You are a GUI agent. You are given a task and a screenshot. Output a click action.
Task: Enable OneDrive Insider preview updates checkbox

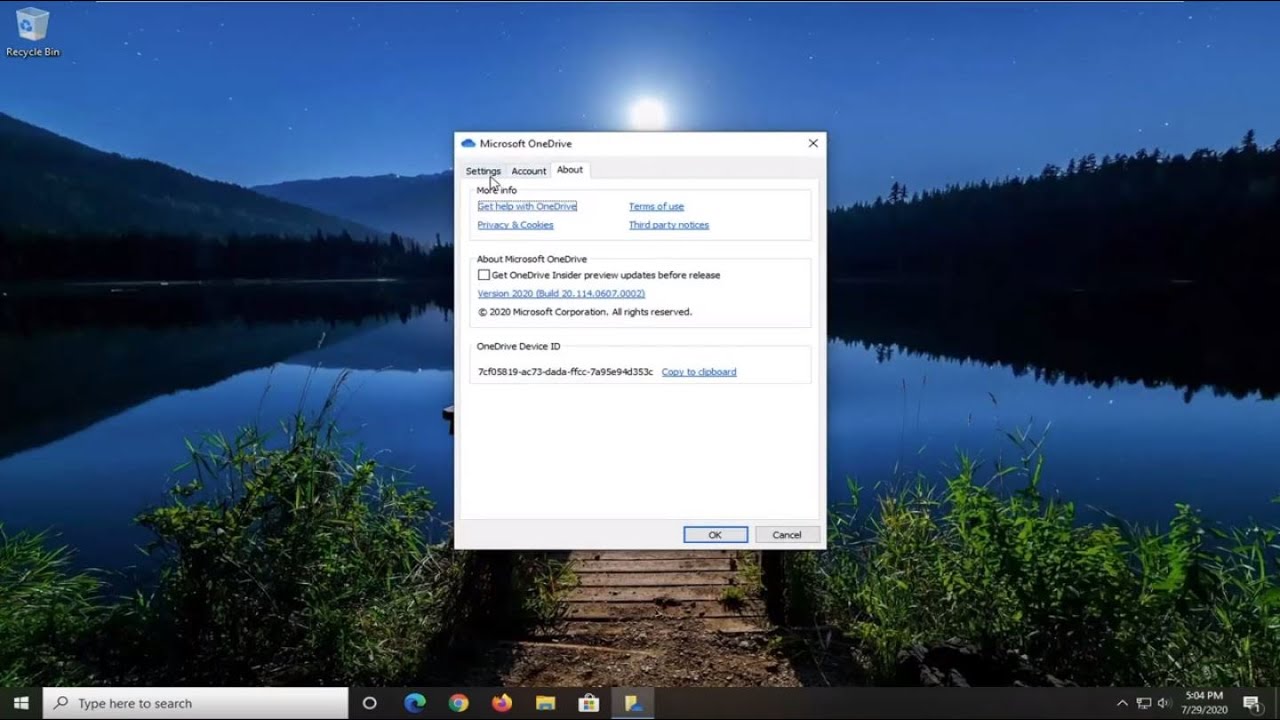coord(484,275)
